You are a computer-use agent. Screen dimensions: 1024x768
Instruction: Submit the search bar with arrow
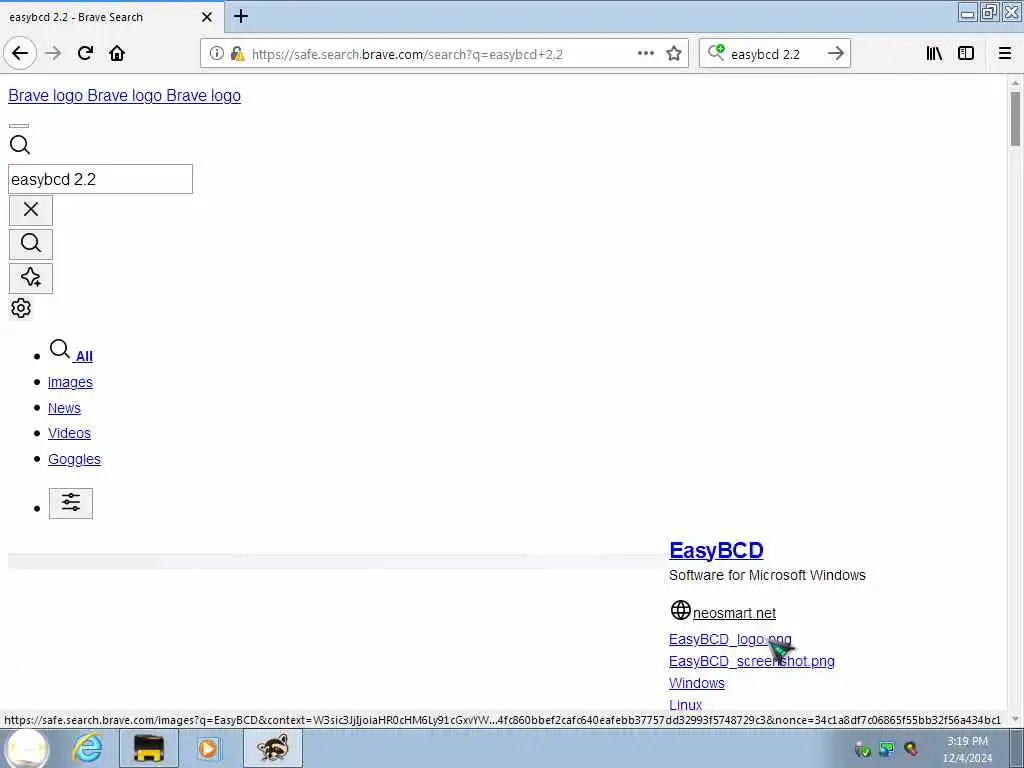coord(835,54)
